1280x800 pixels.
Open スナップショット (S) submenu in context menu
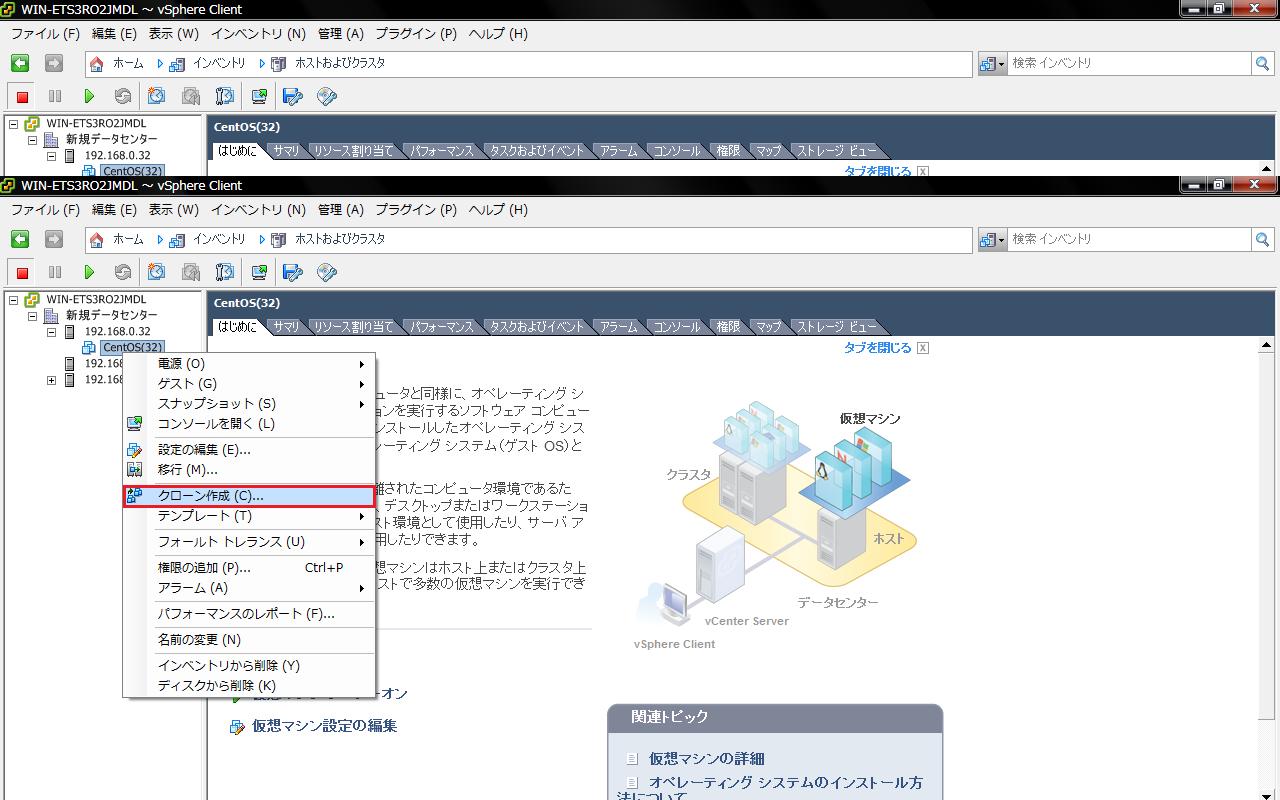pos(249,404)
